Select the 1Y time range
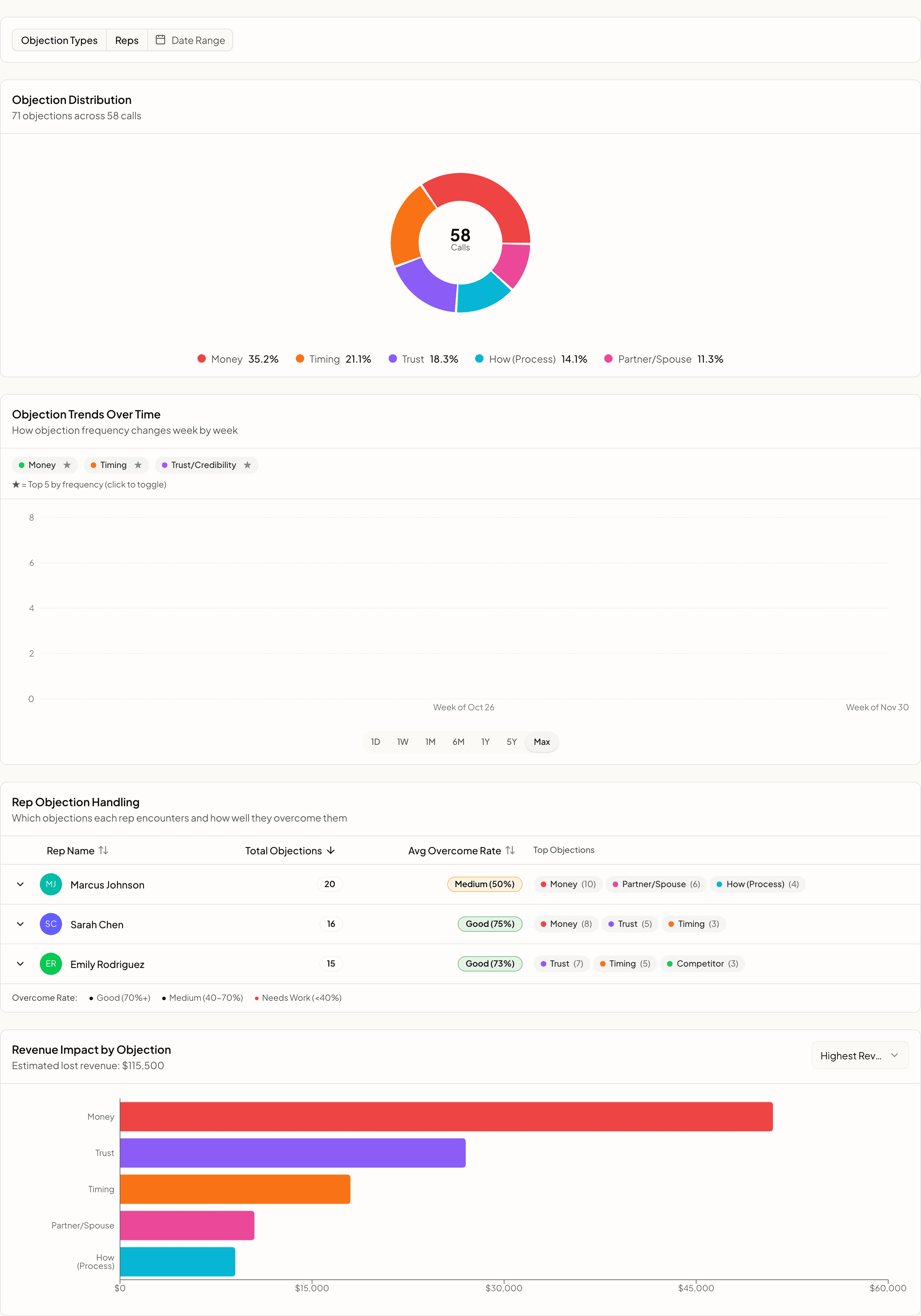The width and height of the screenshot is (921, 1316). pos(485,742)
